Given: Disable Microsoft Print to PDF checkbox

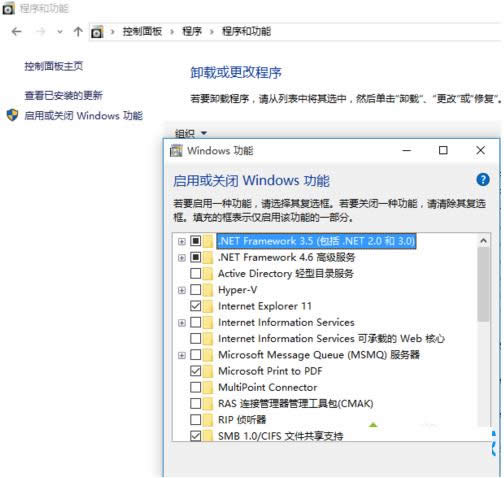Looking at the screenshot, I should pos(195,371).
